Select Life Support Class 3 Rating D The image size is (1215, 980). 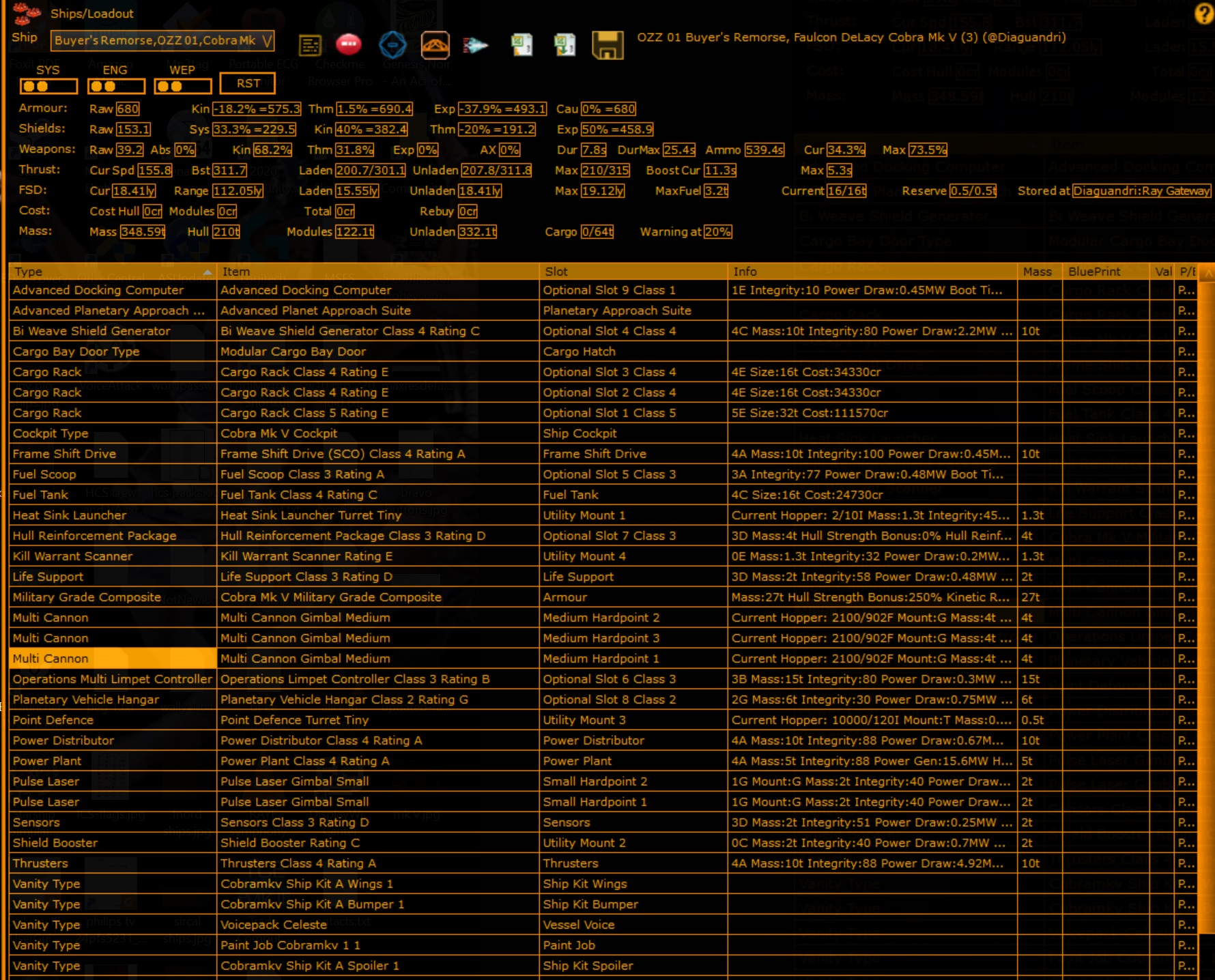coord(377,577)
